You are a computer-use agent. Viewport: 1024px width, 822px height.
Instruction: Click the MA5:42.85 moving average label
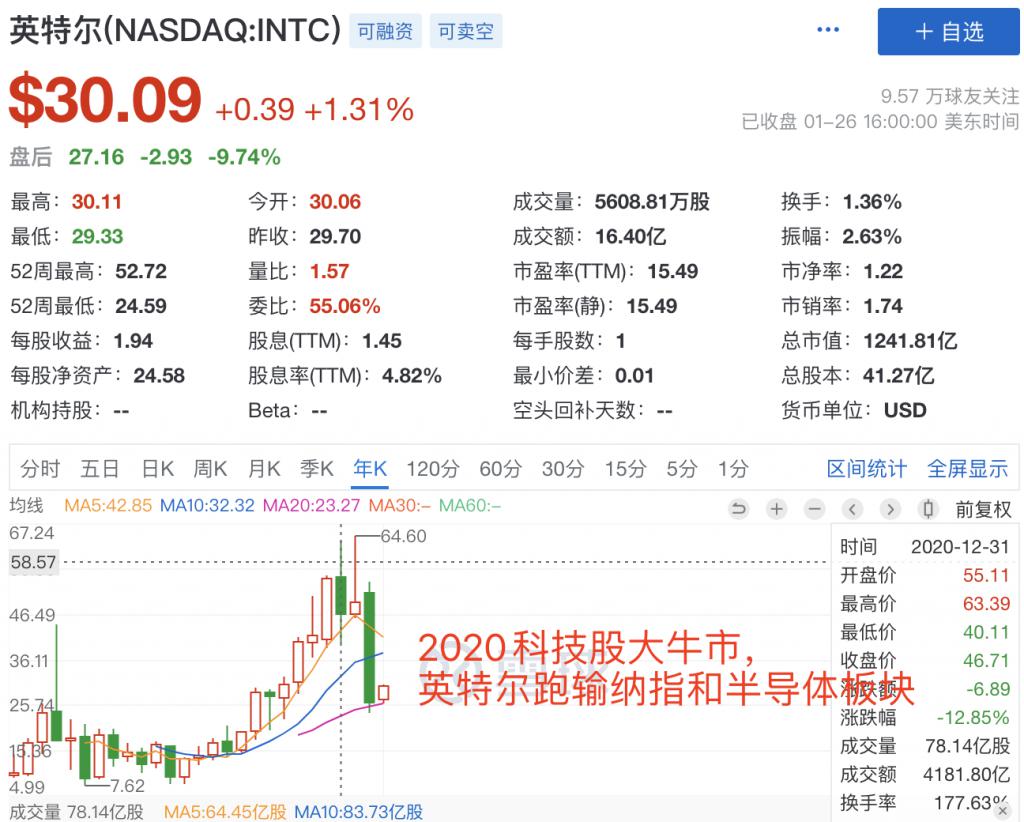coord(108,505)
